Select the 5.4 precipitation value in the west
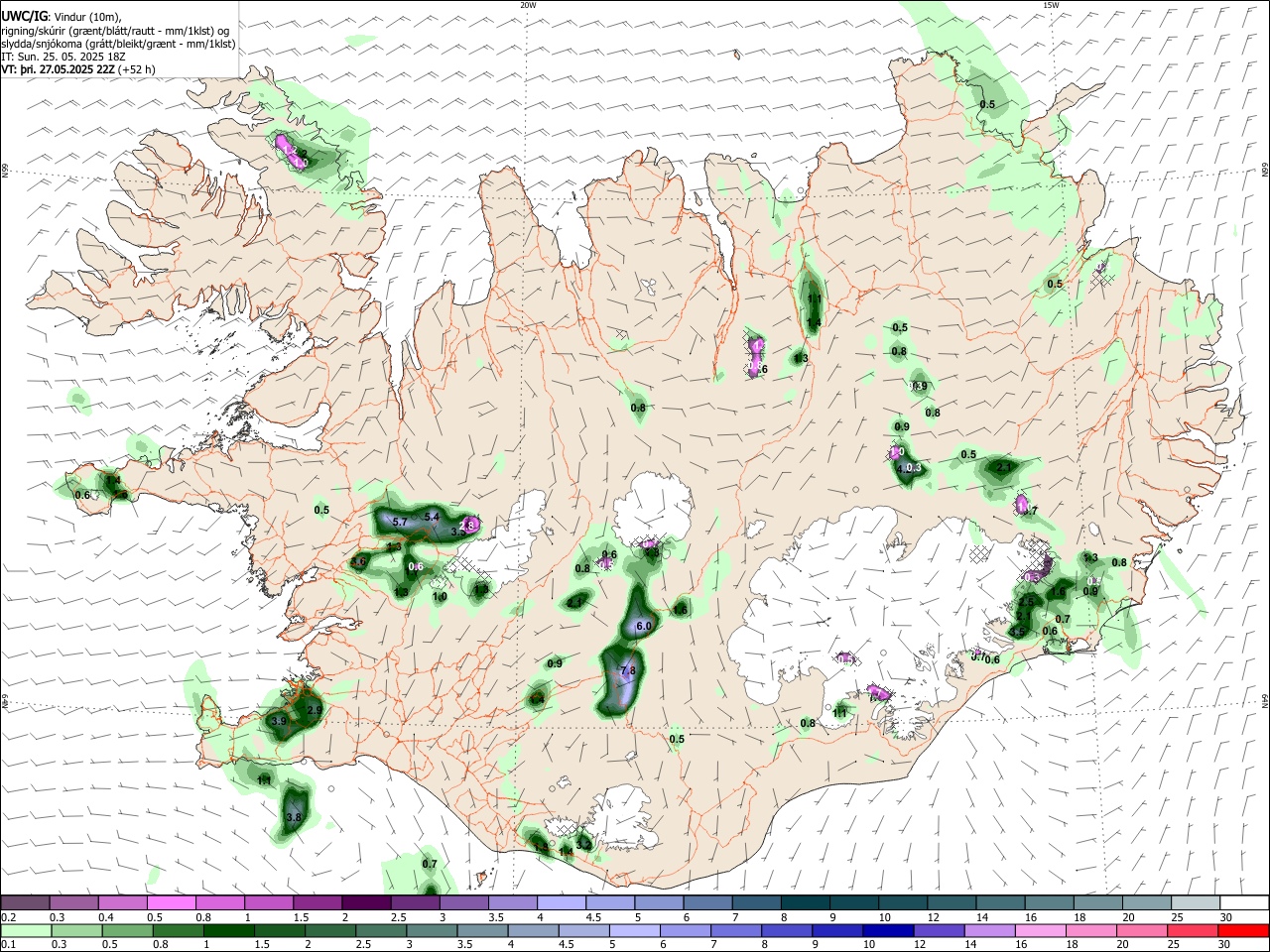The width and height of the screenshot is (1270, 952). pyautogui.click(x=432, y=517)
